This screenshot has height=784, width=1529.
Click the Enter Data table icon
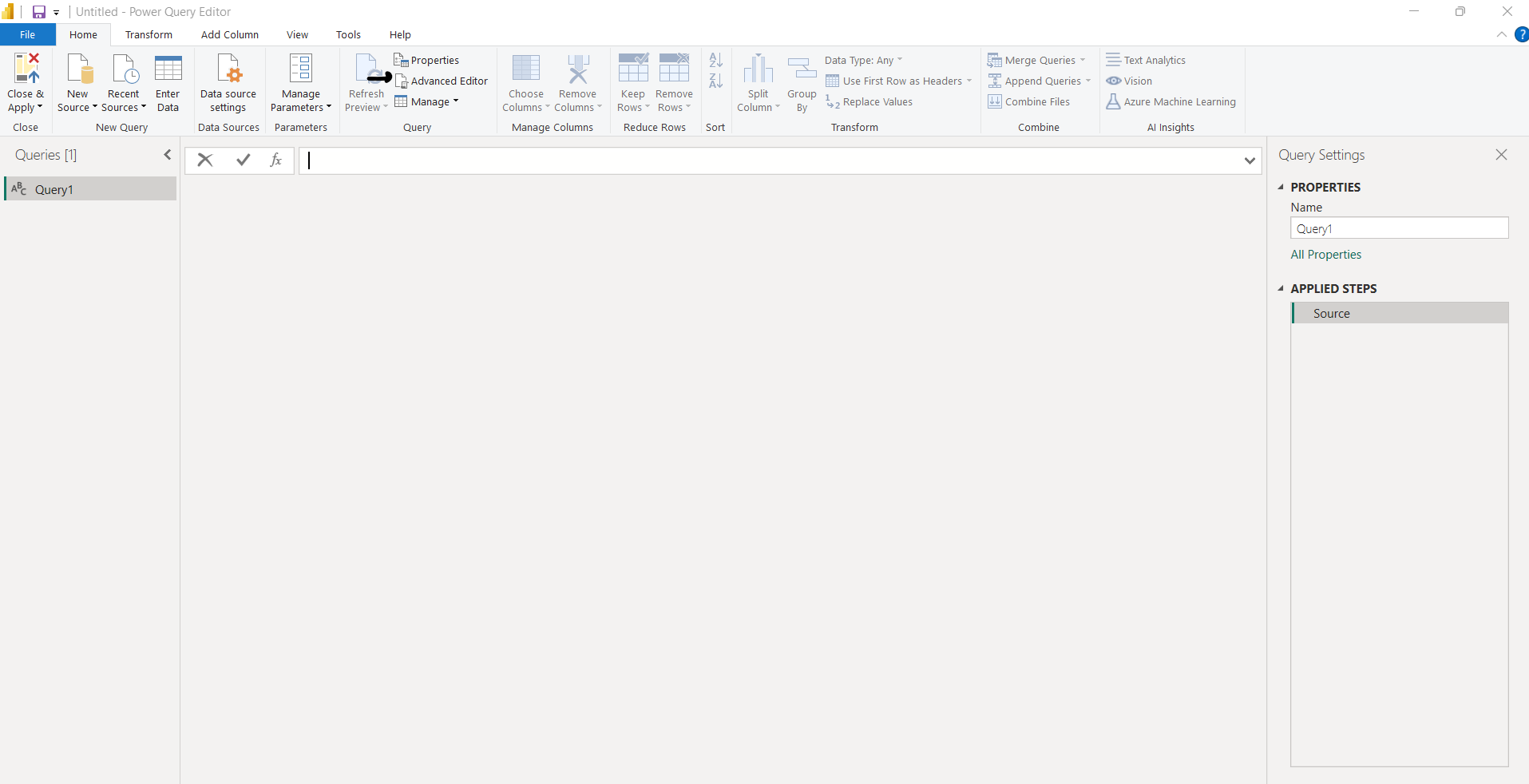click(x=168, y=69)
